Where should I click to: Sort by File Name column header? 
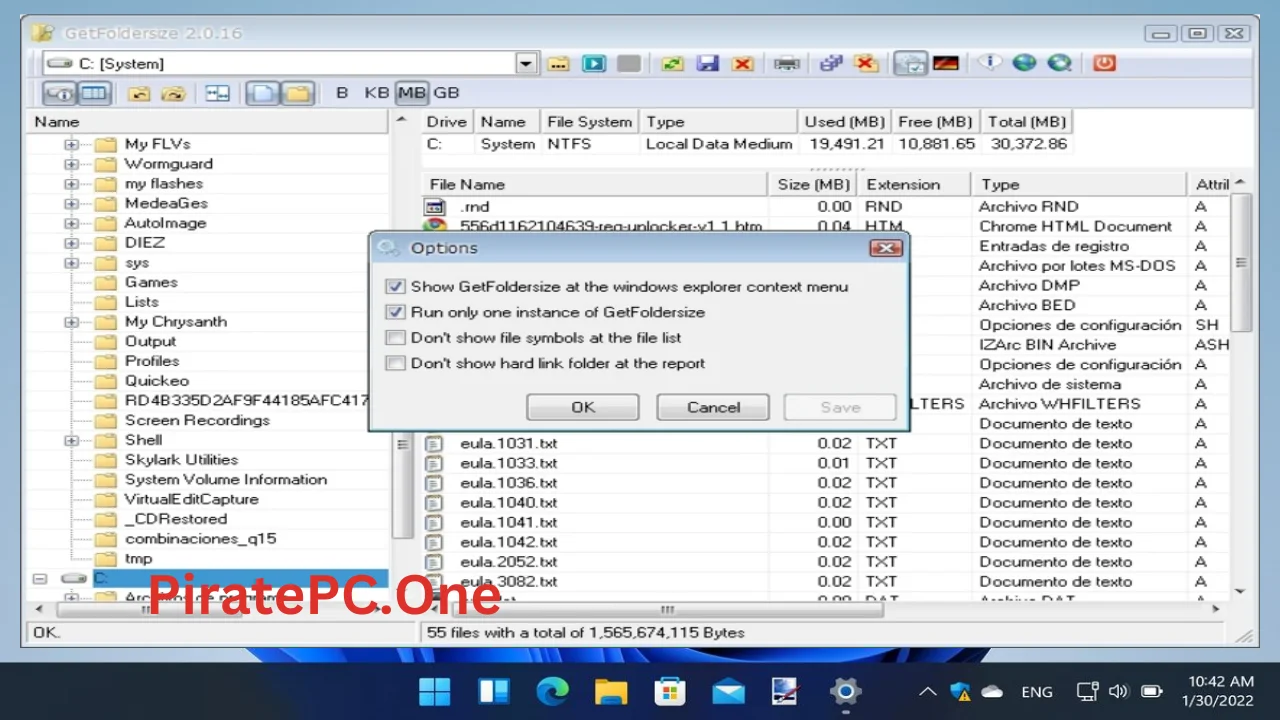(595, 184)
